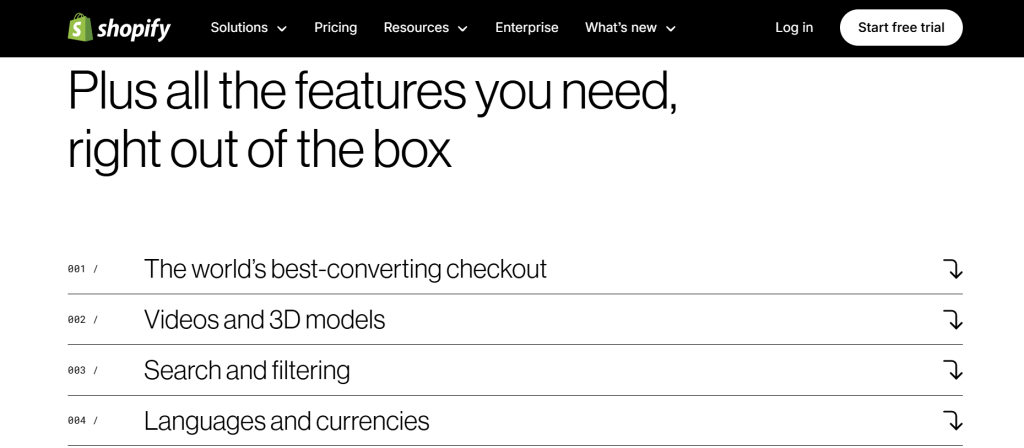Click arrow icon on Videos and 3D models row
Image resolution: width=1024 pixels, height=448 pixels.
[952, 320]
